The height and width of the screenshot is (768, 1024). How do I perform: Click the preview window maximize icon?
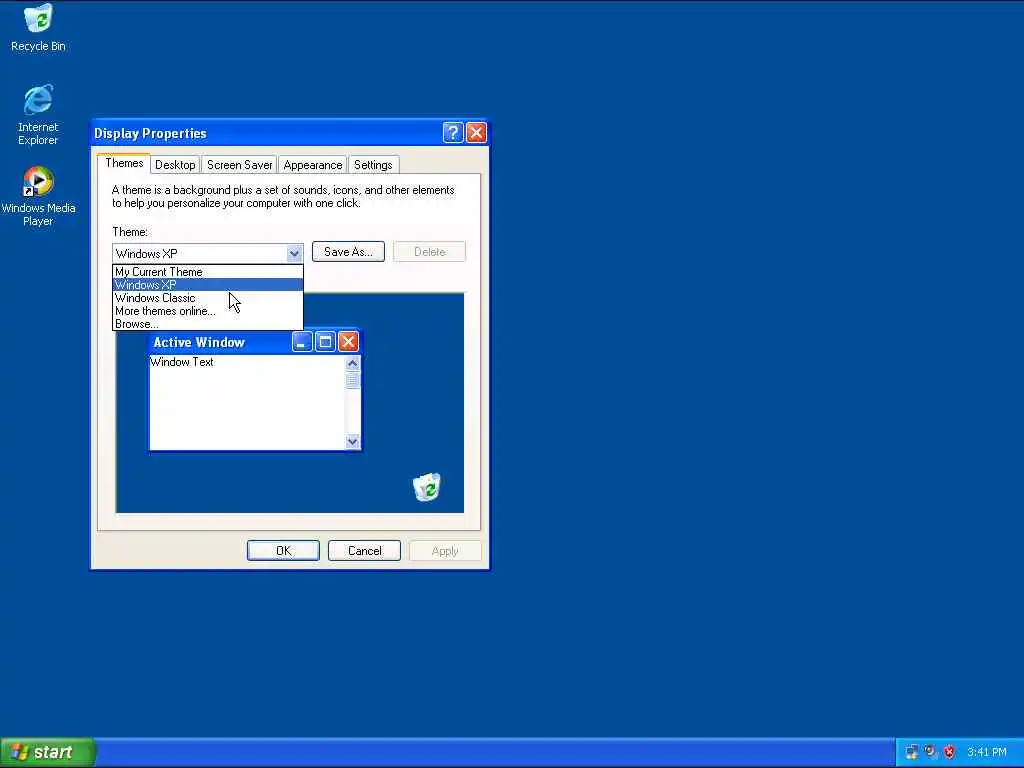tap(325, 342)
